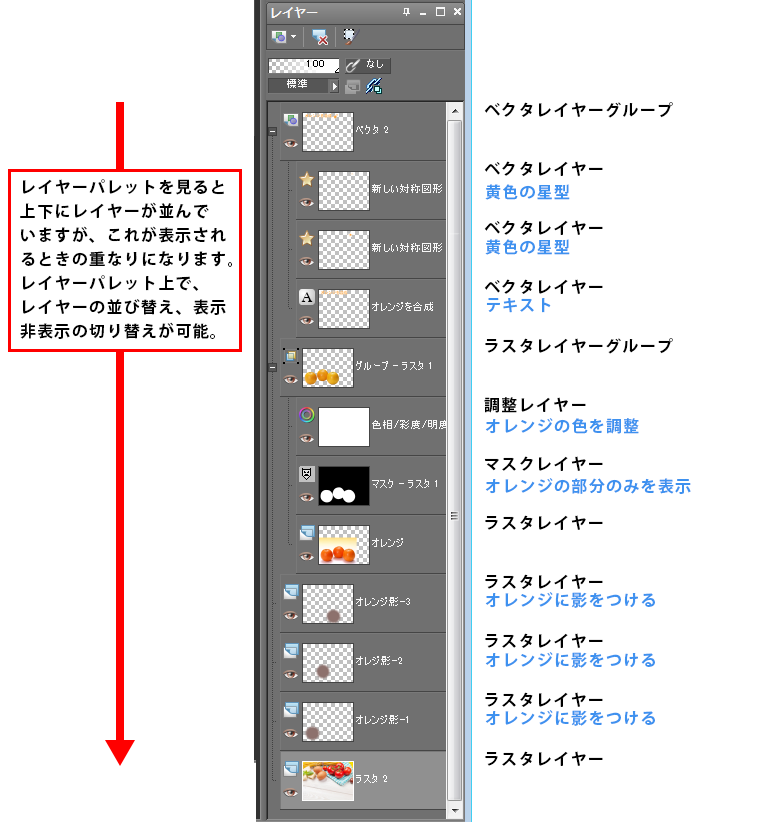Toggle visibility of オレジ影-2 layer
770x822 pixels.
(291, 674)
